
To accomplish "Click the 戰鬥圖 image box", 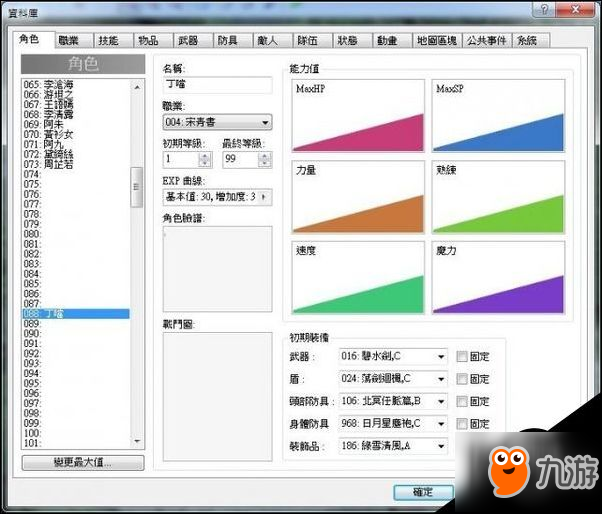I will [217, 397].
